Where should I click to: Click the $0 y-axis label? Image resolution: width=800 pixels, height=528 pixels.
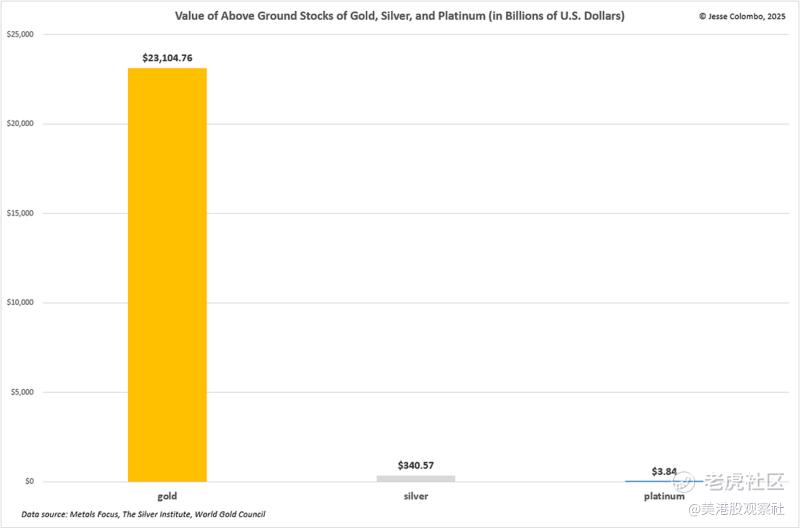[30, 482]
